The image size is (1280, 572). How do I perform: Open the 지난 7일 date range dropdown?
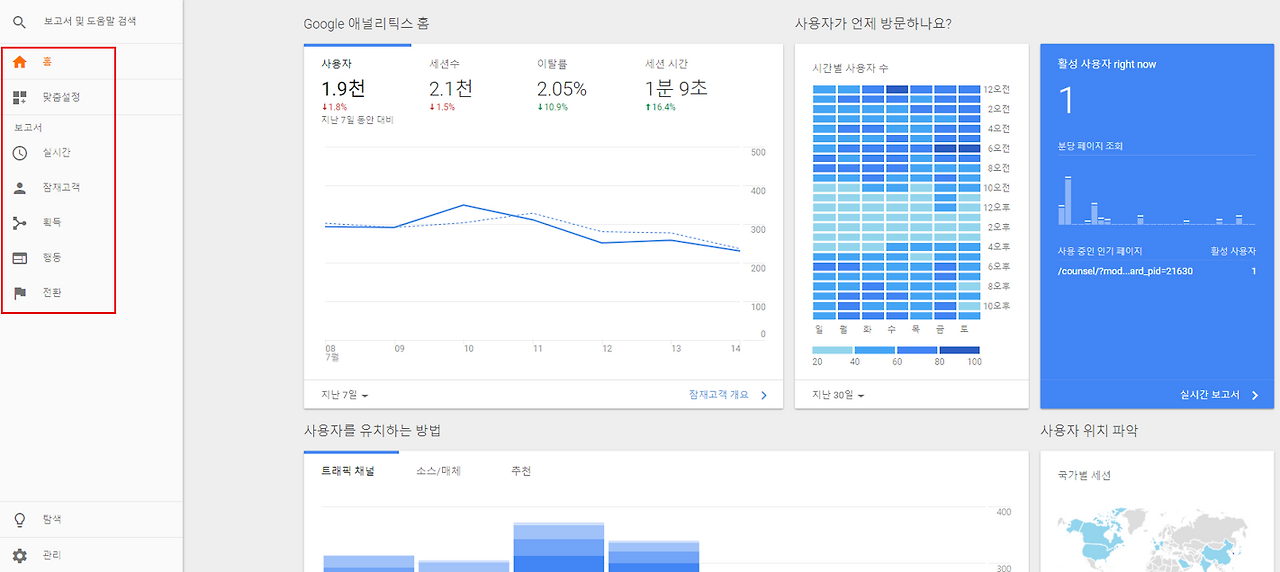[x=345, y=395]
